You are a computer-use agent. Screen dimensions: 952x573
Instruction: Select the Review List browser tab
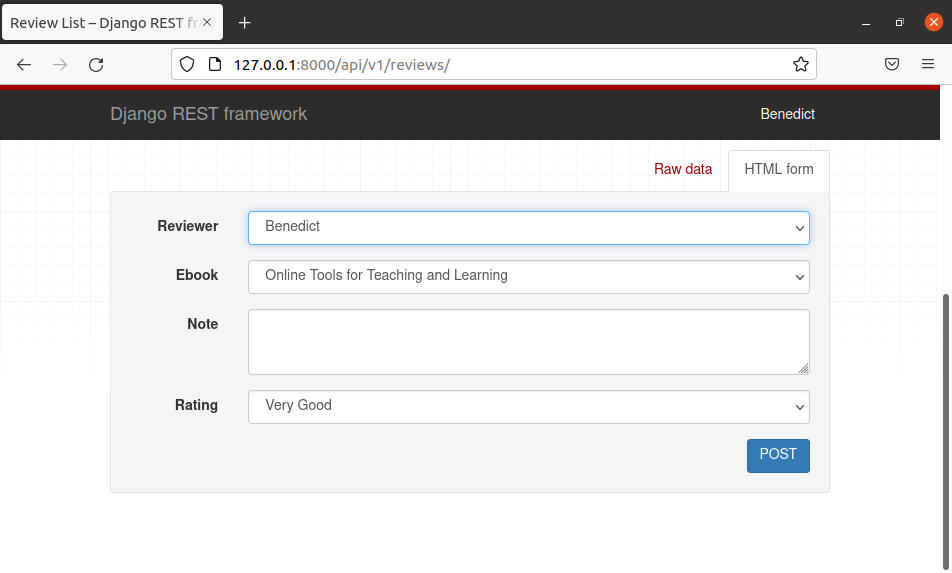point(112,22)
